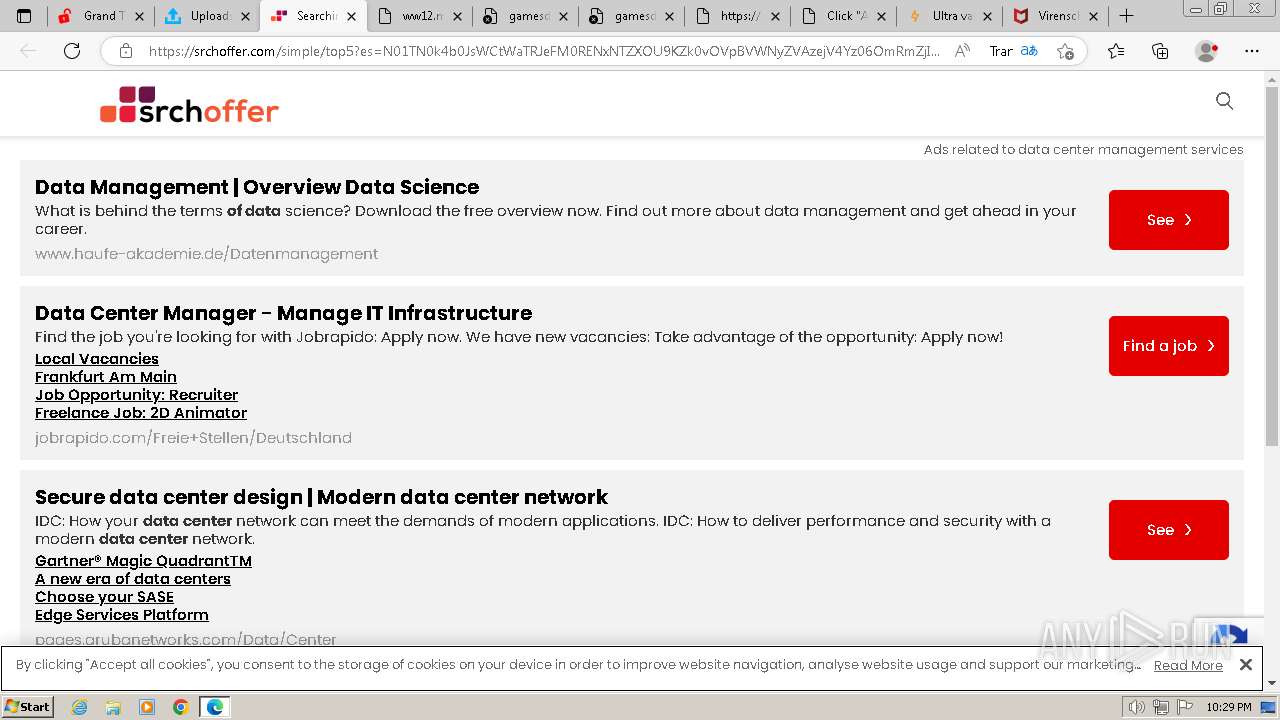Screen dimensions: 1280x720
Task: Click the translate icon in address bar
Action: click(x=1029, y=51)
